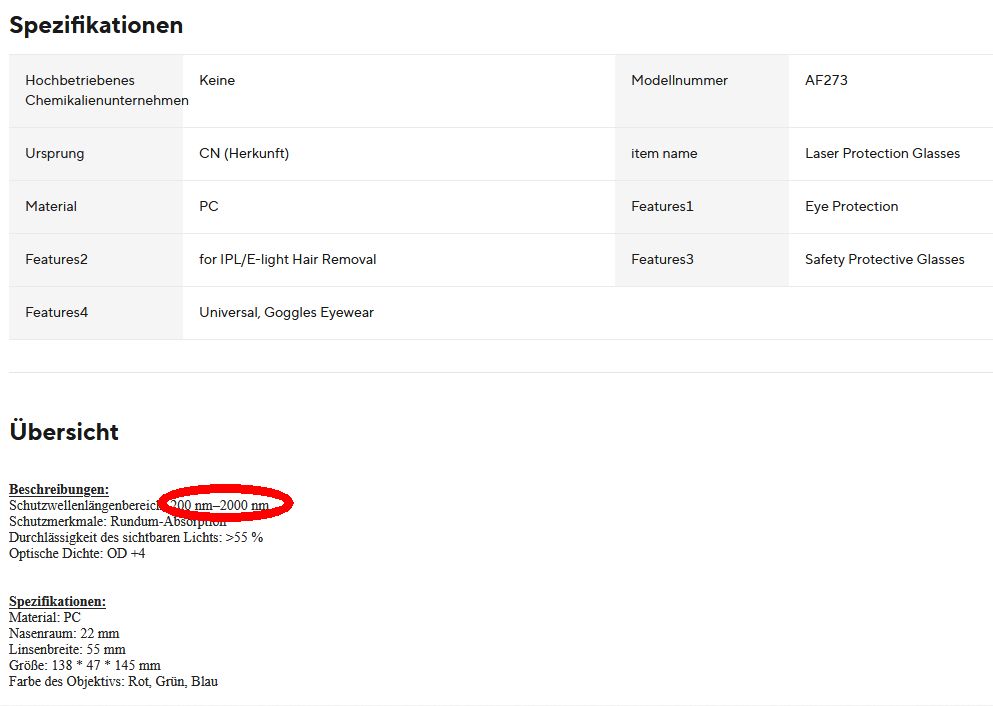993x706 pixels.
Task: Click 'Safety Protective Glasses' value
Action: coord(884,259)
